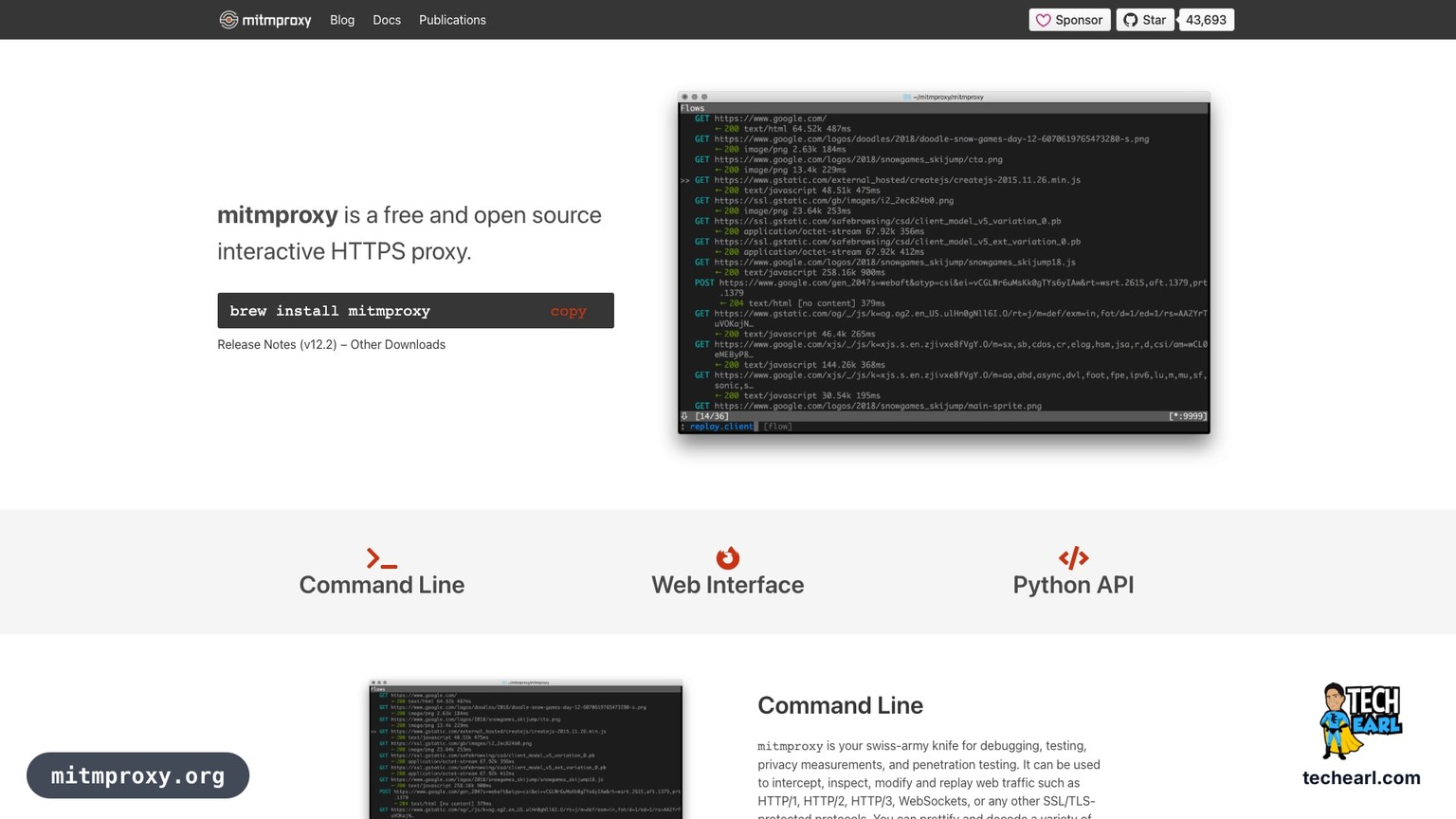Select the Command Line tab
1456x819 pixels.
coord(382,585)
